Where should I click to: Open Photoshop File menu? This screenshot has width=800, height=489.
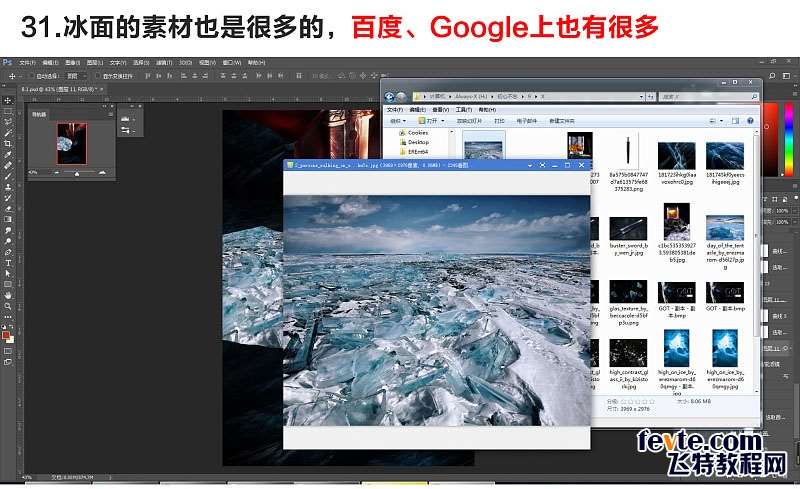tap(28, 62)
